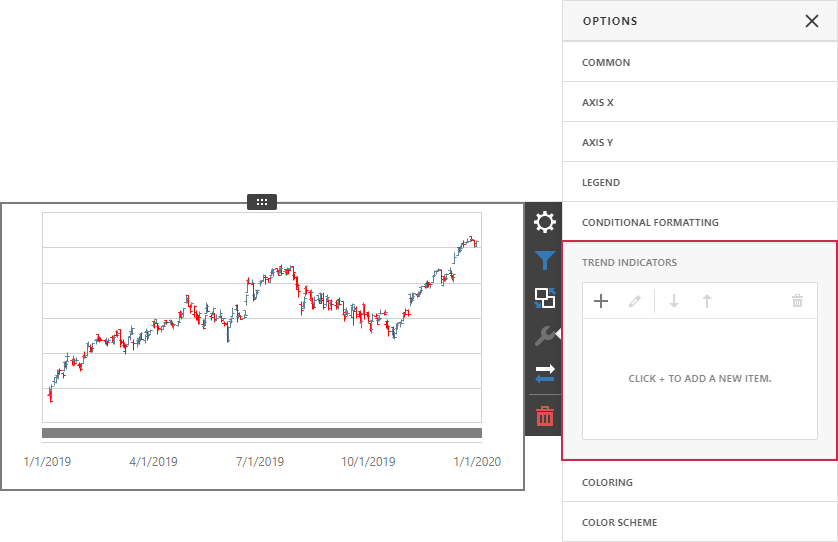Expand the Axis Y section
Viewport: 838px width, 542px height.
click(700, 142)
